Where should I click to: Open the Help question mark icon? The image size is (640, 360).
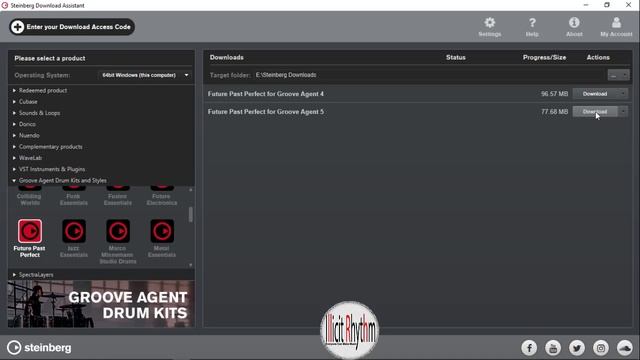point(532,23)
